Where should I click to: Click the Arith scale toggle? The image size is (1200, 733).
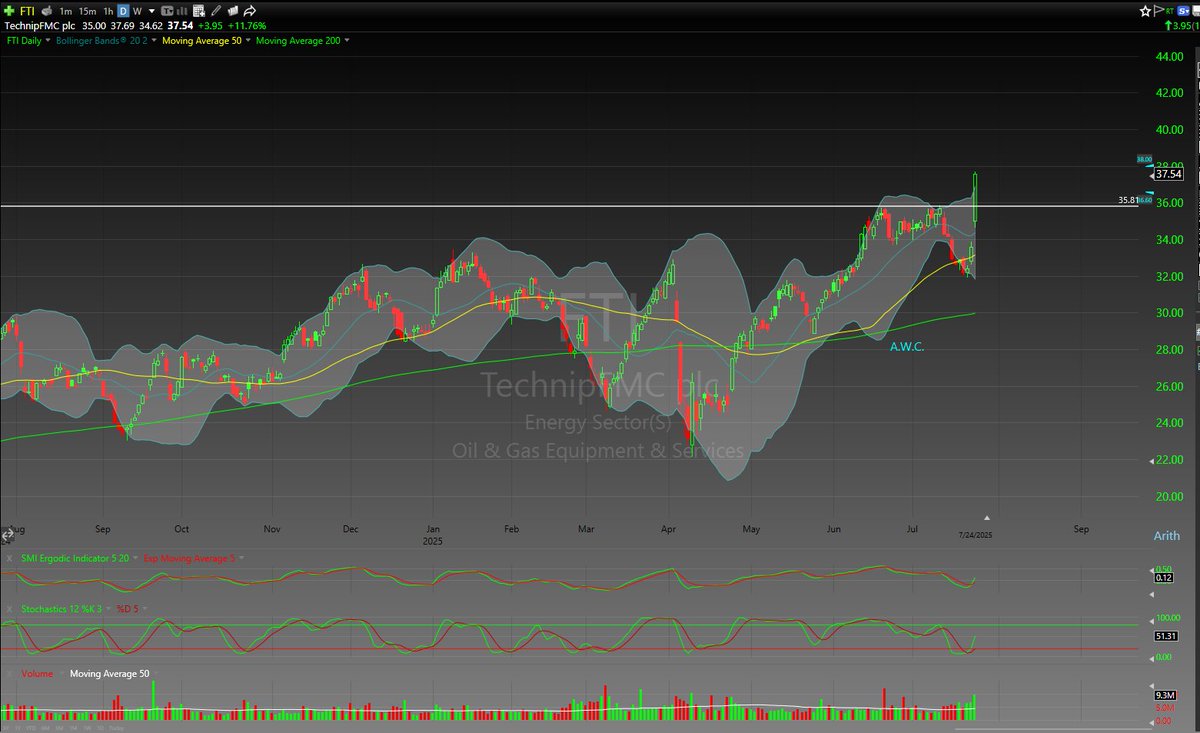(1166, 535)
